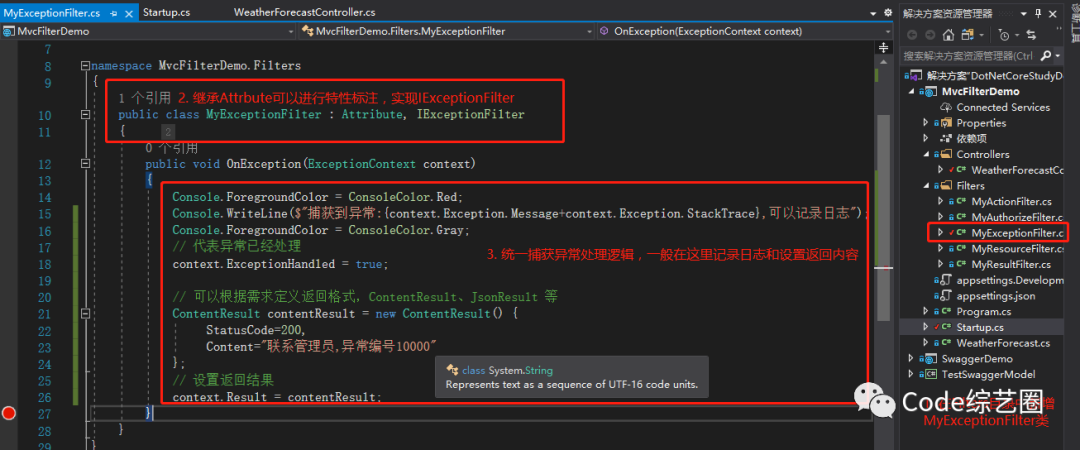The image size is (1080, 450).
Task: Collapse the MyExceptionFilter class block
Action: (x=85, y=114)
